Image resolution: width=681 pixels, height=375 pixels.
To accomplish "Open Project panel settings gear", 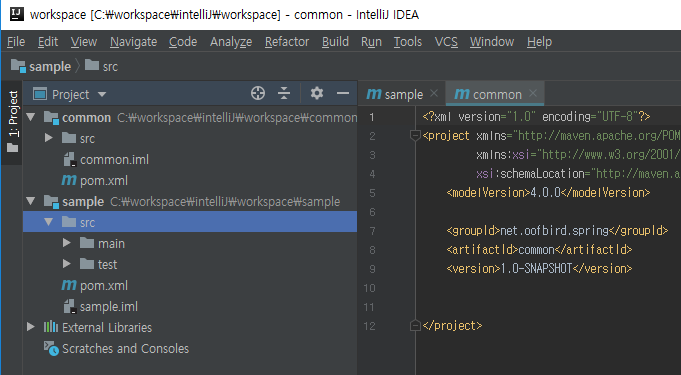I will point(317,93).
